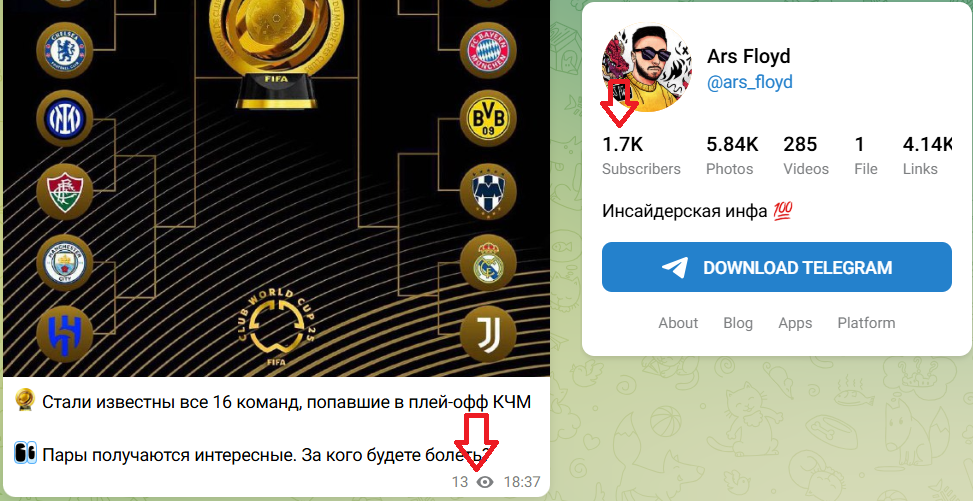Click the post views eye icon

[485, 482]
